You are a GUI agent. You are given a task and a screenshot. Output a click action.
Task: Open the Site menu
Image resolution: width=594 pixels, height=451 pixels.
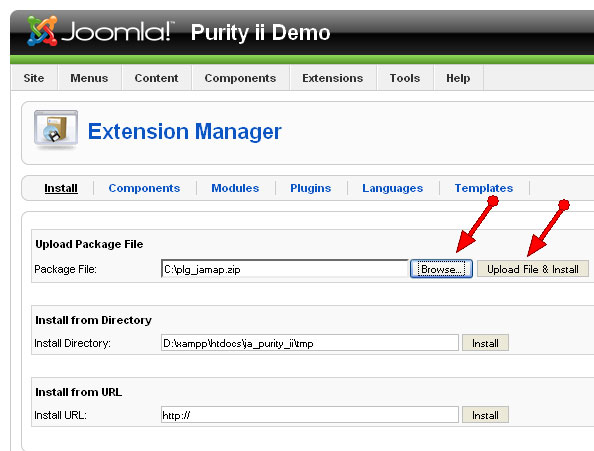point(34,78)
